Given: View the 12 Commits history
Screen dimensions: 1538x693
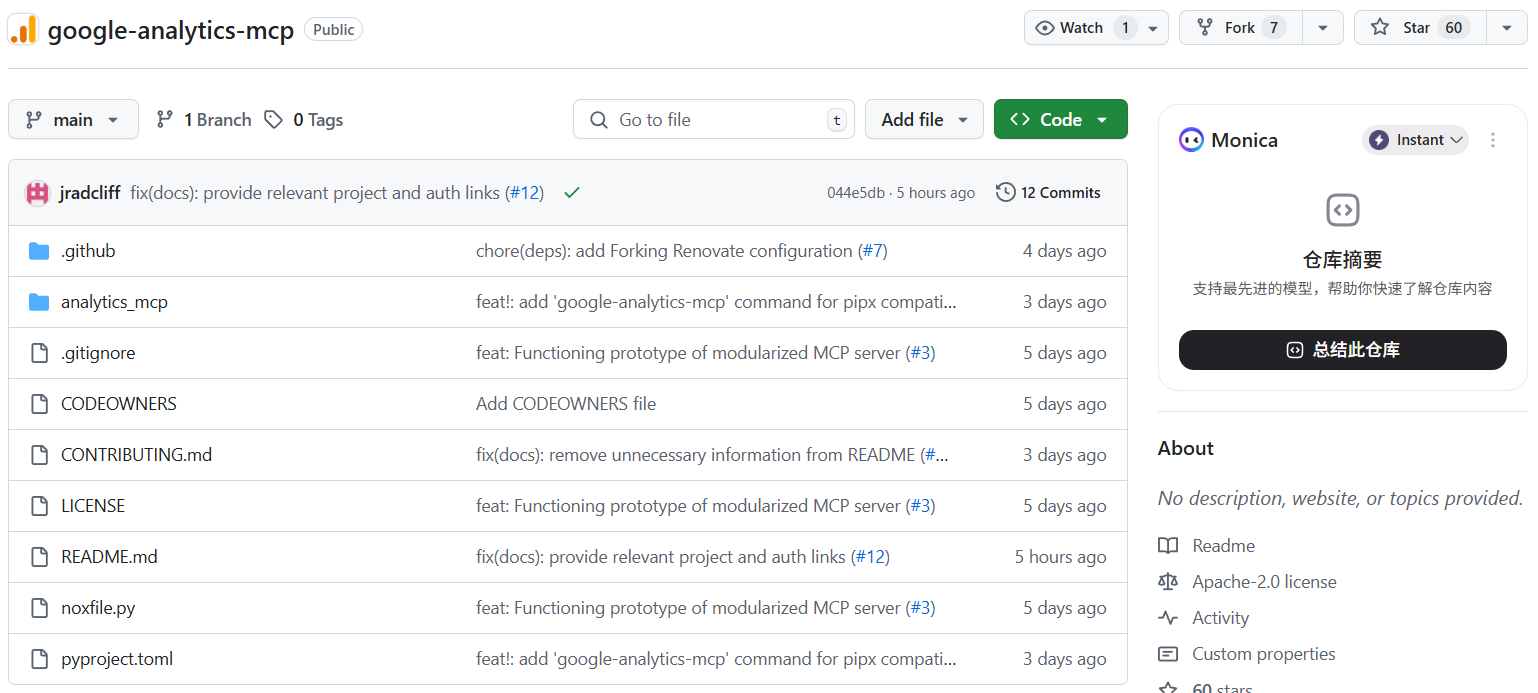Looking at the screenshot, I should pos(1049,193).
